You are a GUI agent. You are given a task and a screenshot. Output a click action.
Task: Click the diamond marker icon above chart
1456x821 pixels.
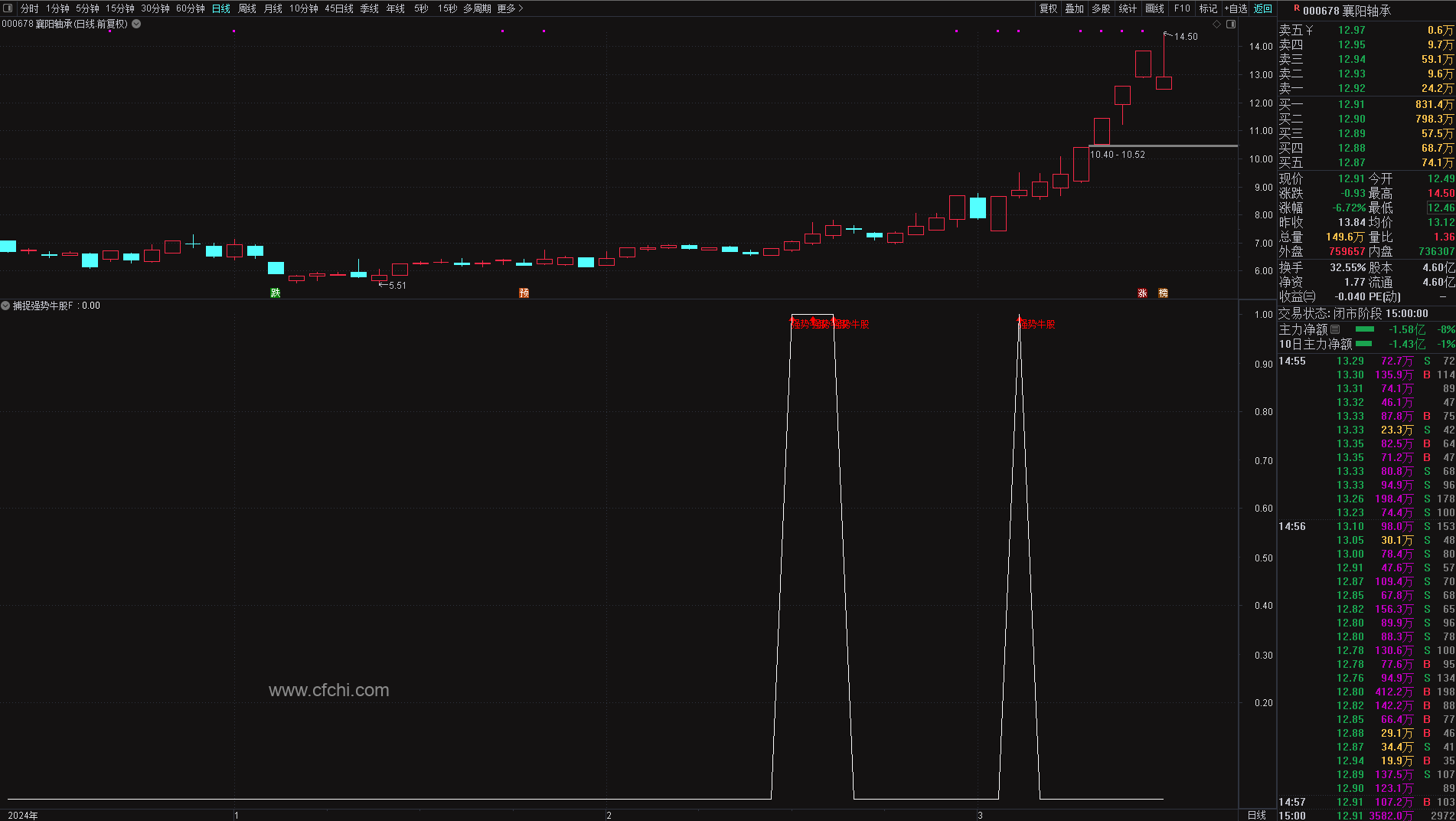[1217, 25]
